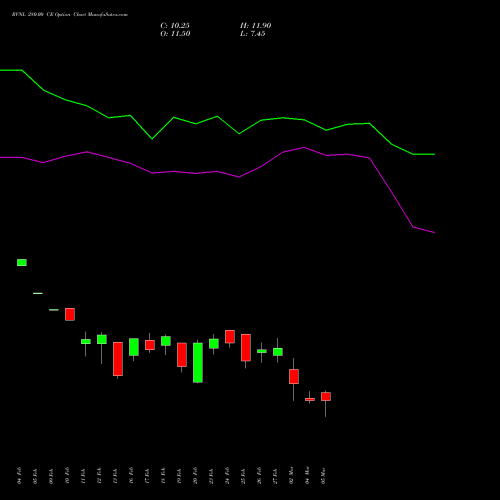Click the "25 Feb" date axis label
The width and height of the screenshot is (500, 500).
pyautogui.click(x=243, y=476)
